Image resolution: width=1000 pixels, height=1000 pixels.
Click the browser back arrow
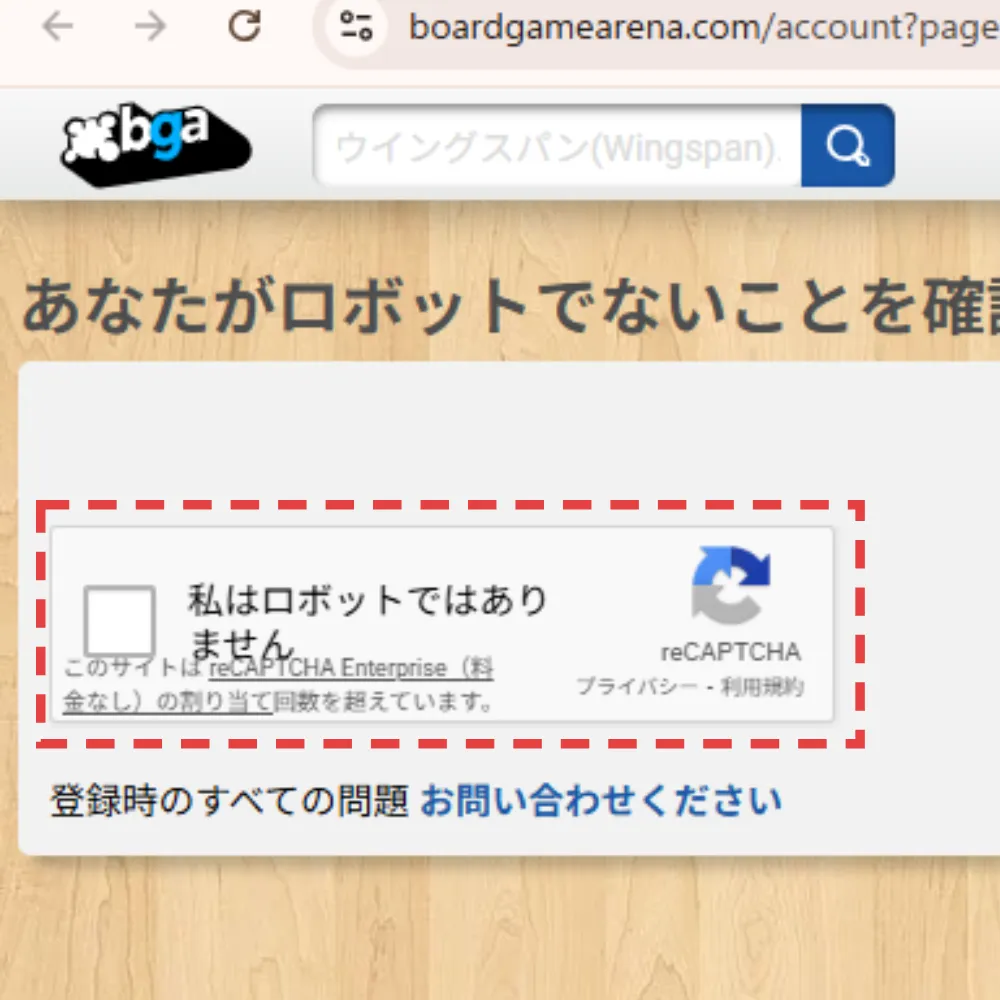click(x=57, y=27)
